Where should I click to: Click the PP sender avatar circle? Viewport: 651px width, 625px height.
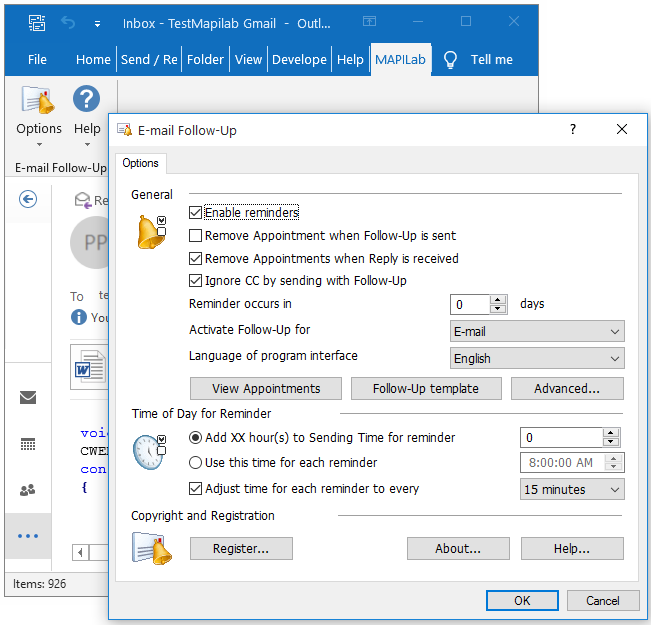pyautogui.click(x=90, y=242)
